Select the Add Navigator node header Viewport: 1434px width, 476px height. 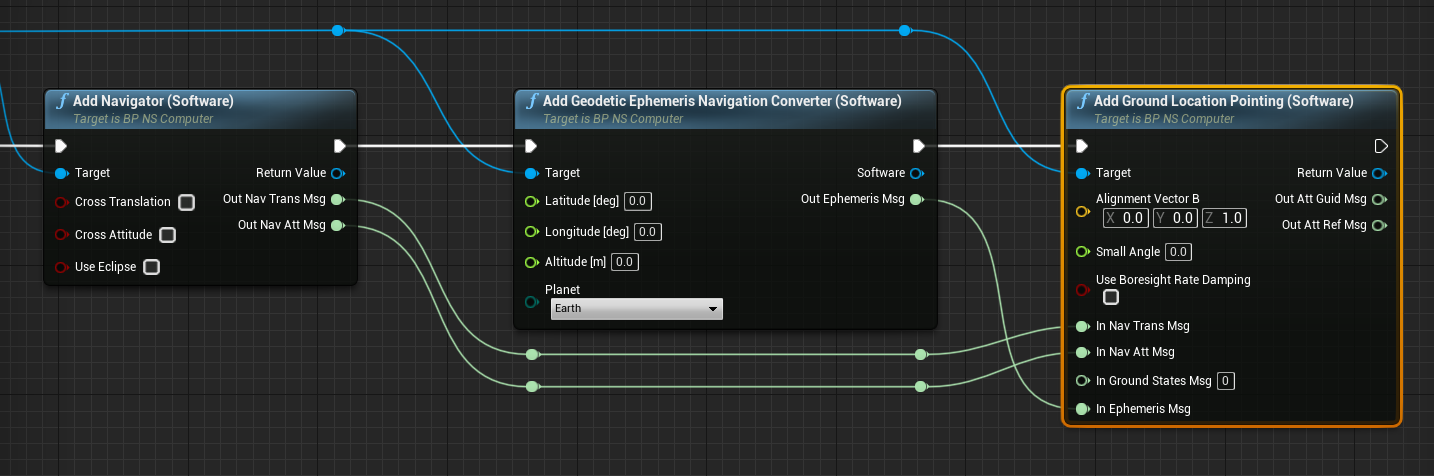pyautogui.click(x=153, y=101)
